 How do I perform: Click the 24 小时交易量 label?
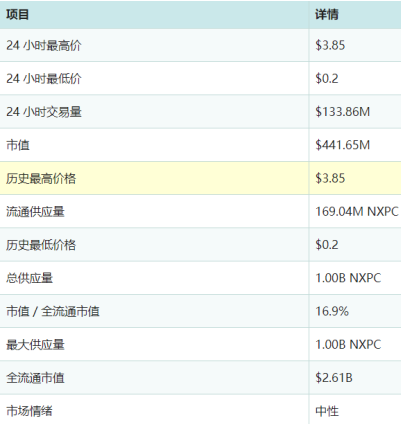(44, 112)
